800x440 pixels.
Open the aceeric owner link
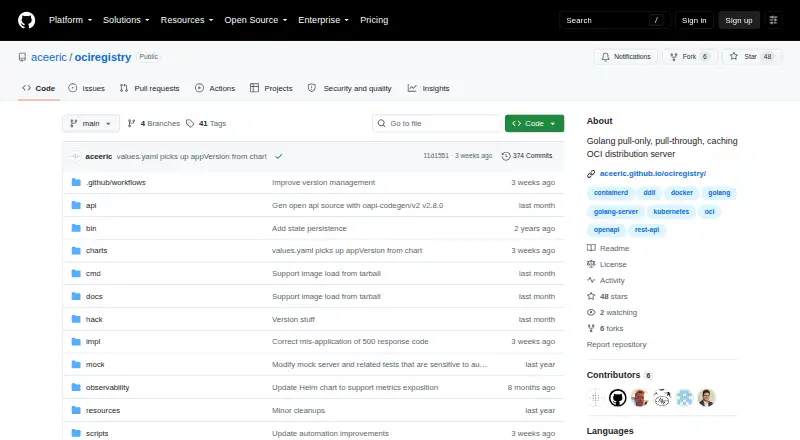pos(49,57)
